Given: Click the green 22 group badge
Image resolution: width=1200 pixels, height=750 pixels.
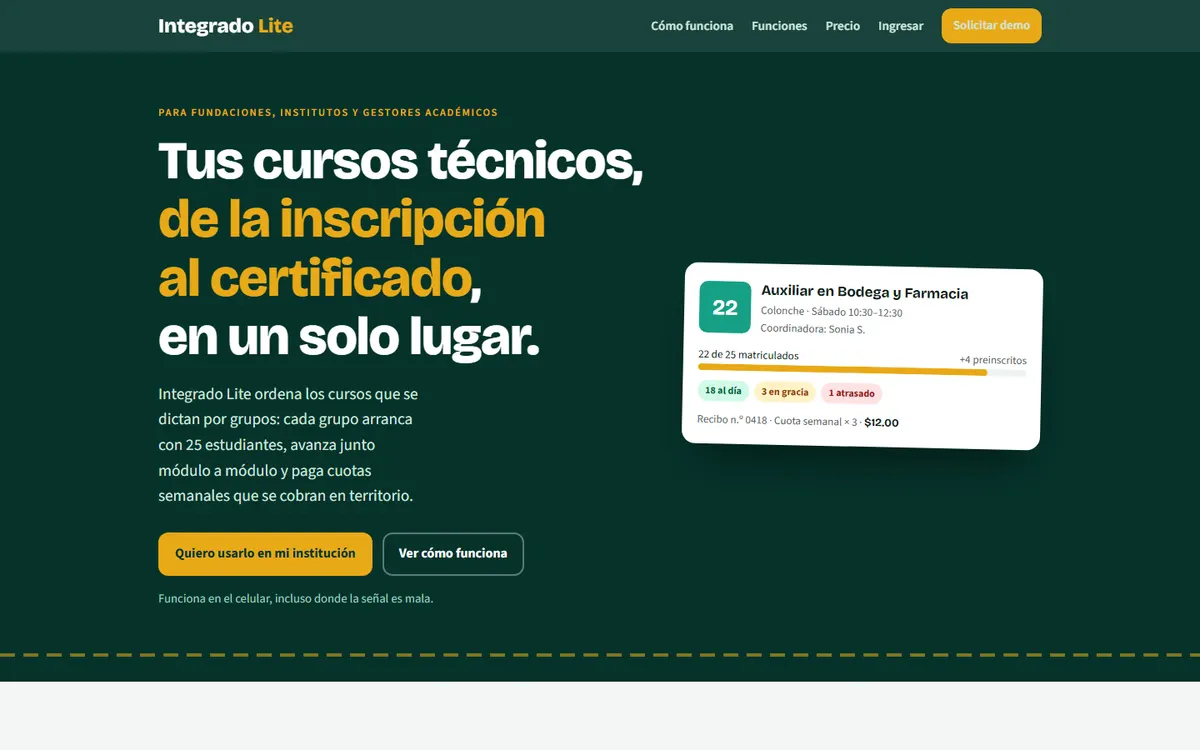Looking at the screenshot, I should pos(725,308).
